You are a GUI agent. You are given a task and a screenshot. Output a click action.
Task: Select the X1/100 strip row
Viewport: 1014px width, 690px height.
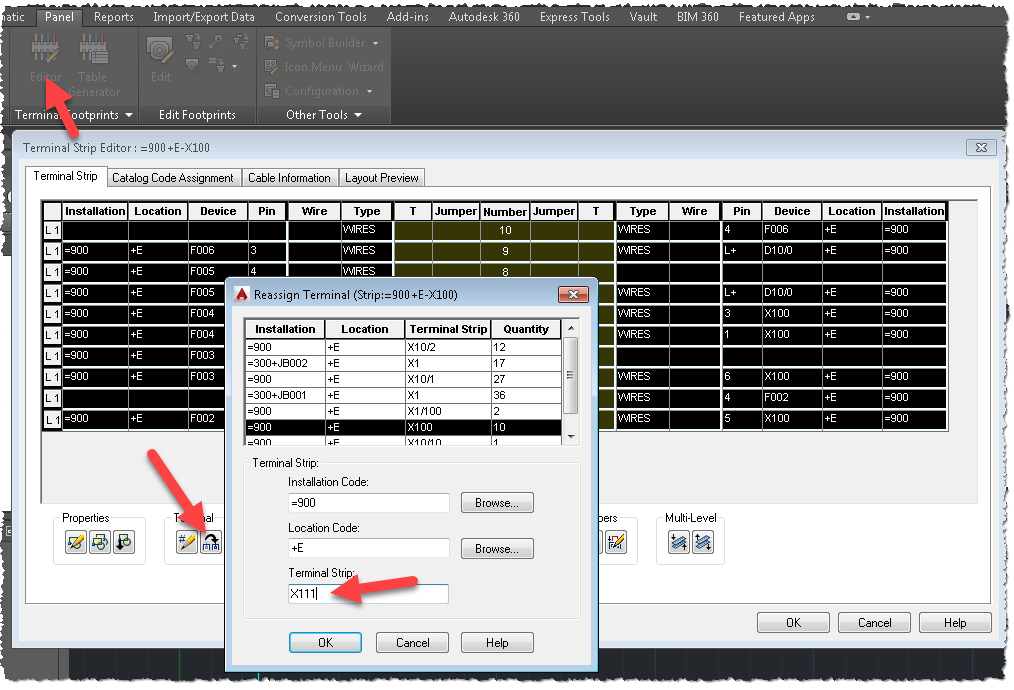(x=404, y=411)
